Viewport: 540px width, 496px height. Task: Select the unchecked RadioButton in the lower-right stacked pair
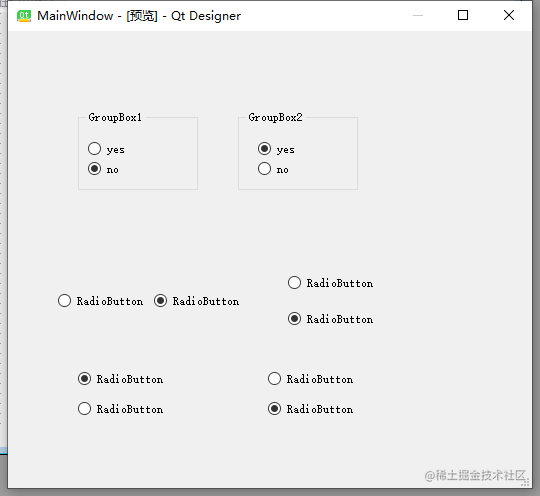click(311, 379)
